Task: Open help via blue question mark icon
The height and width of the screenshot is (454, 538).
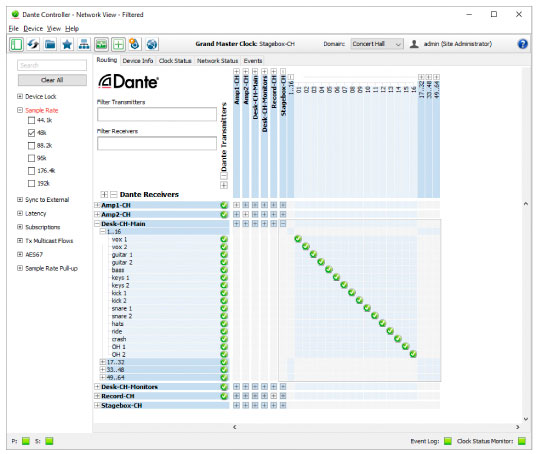Action: click(x=522, y=44)
